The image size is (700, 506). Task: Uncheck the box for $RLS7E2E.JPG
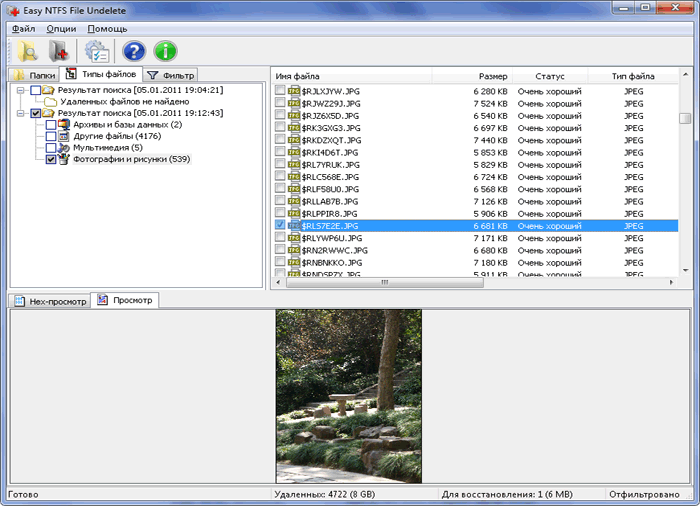pyautogui.click(x=279, y=225)
